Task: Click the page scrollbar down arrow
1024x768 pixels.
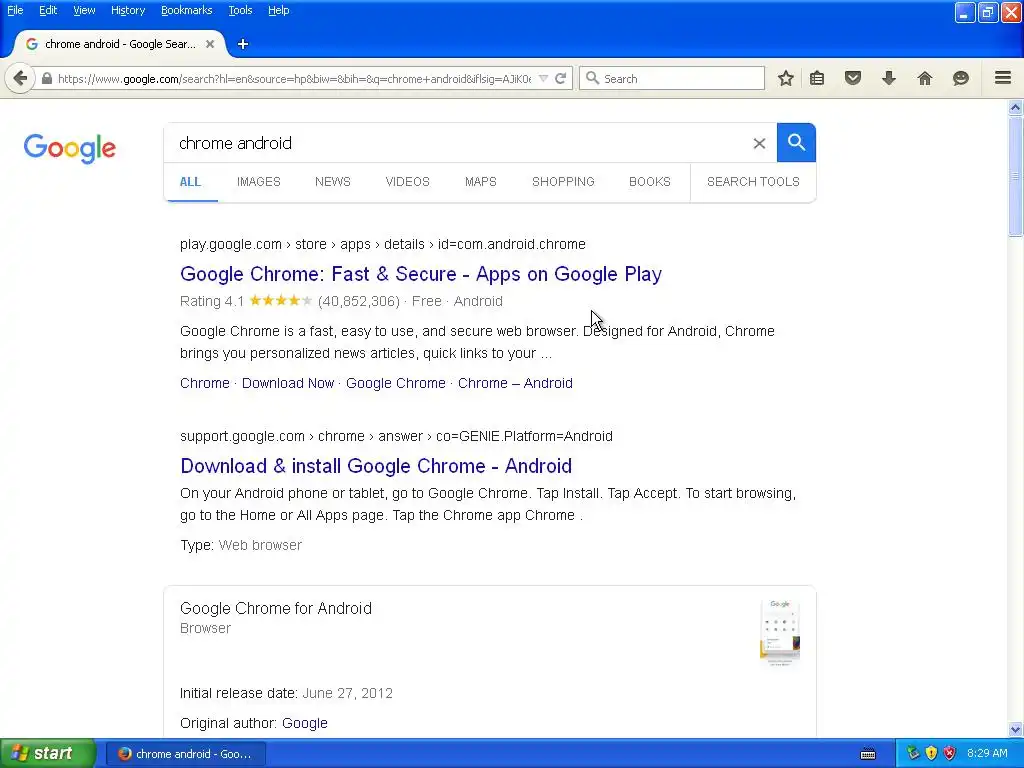Action: pos(1016,729)
